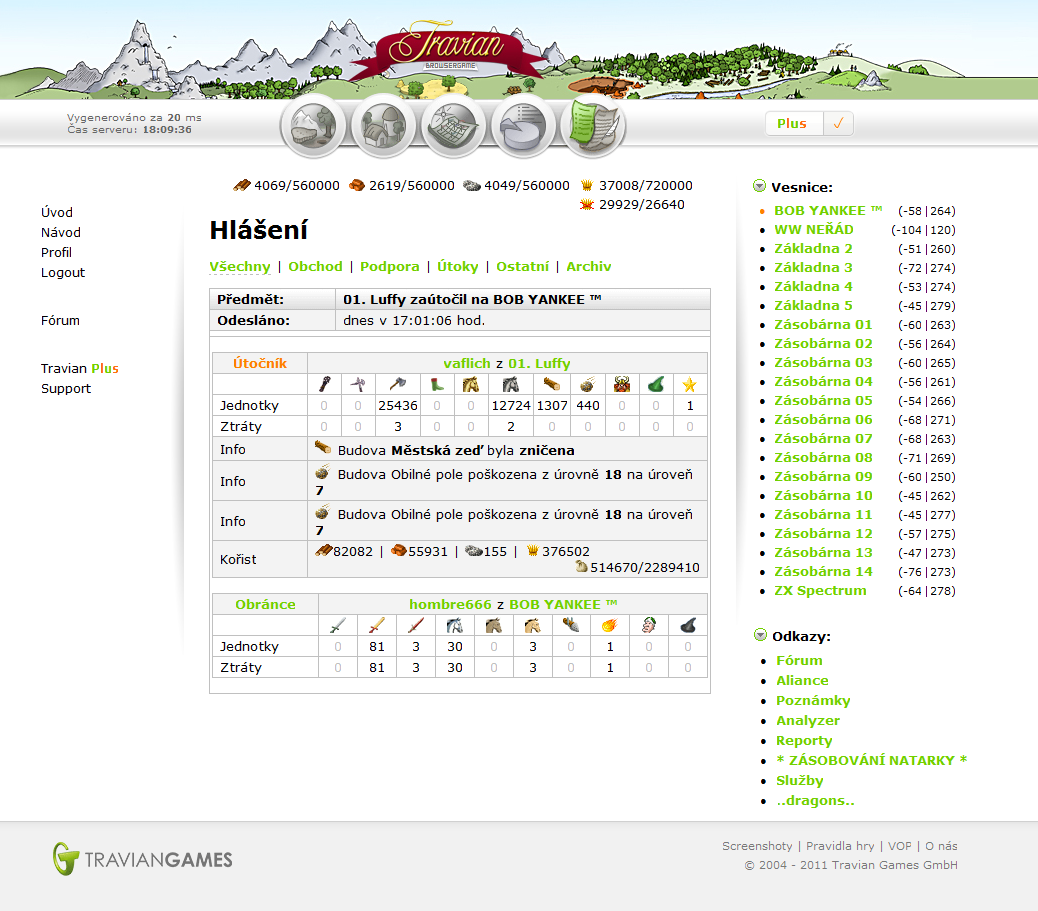Open the statistics navigation icon

523,125
